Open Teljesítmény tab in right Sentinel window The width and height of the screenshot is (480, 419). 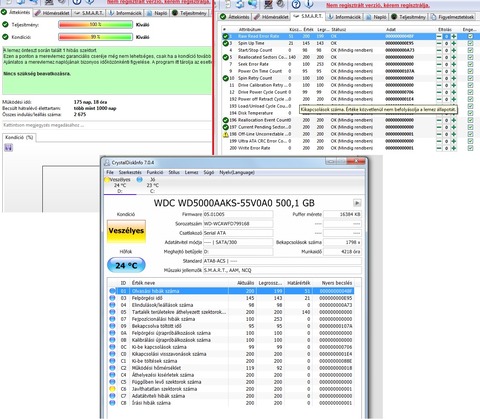(409, 17)
